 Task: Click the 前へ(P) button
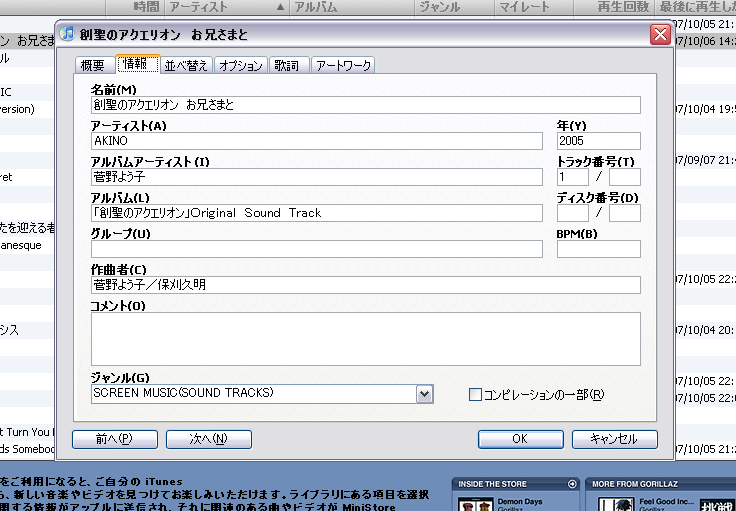(115, 439)
